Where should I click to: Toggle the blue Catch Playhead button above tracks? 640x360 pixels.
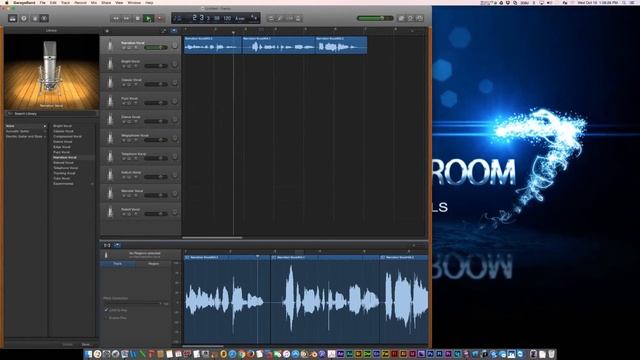click(174, 31)
